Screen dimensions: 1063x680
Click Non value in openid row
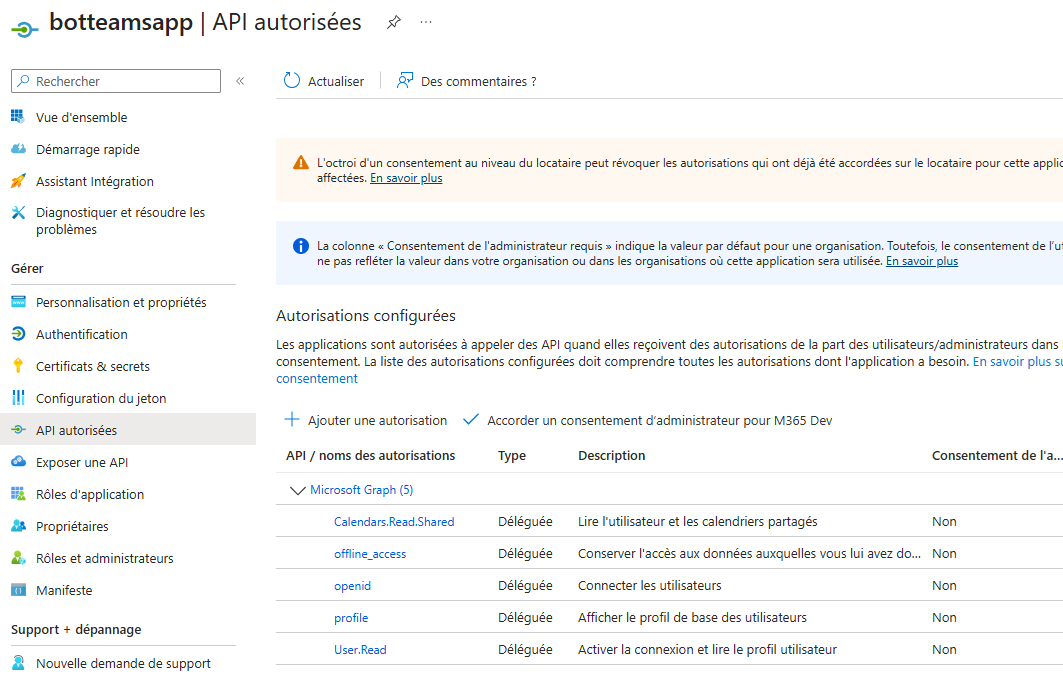click(x=944, y=585)
